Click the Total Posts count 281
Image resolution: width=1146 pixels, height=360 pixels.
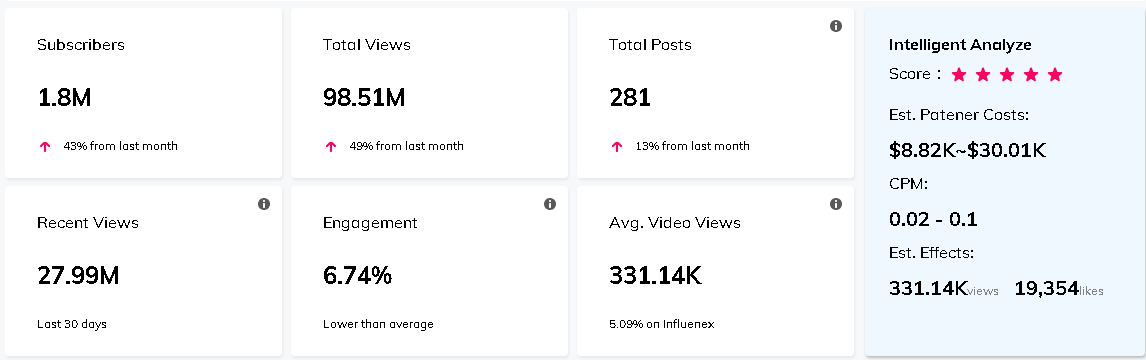click(x=629, y=97)
